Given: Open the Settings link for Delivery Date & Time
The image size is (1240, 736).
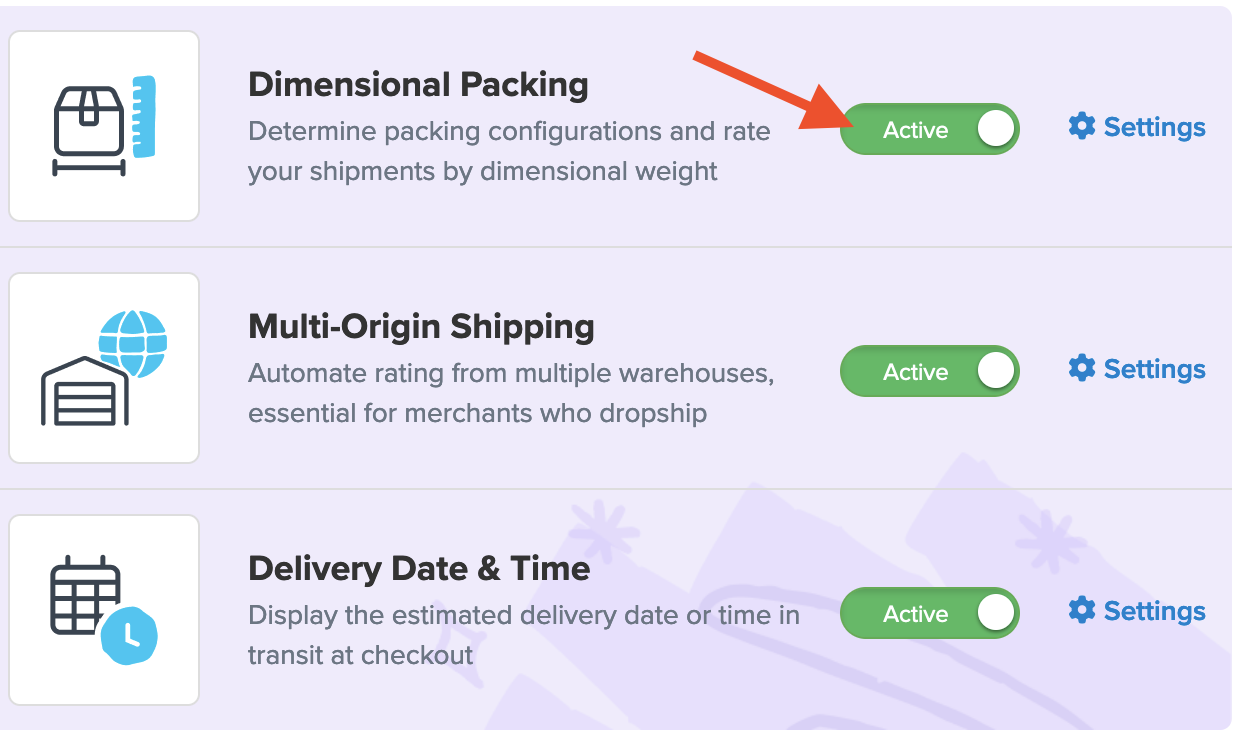Looking at the screenshot, I should (x=1154, y=611).
